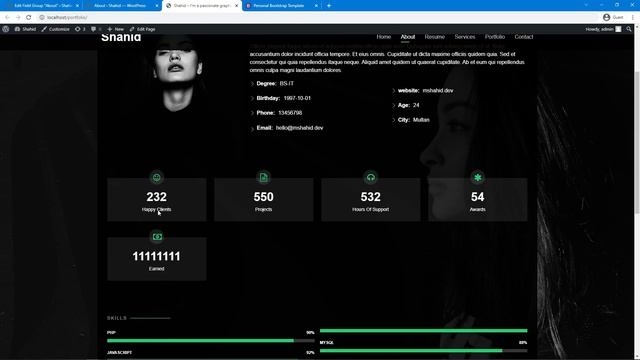Open the Chrome three-dot menu

click(x=633, y=17)
